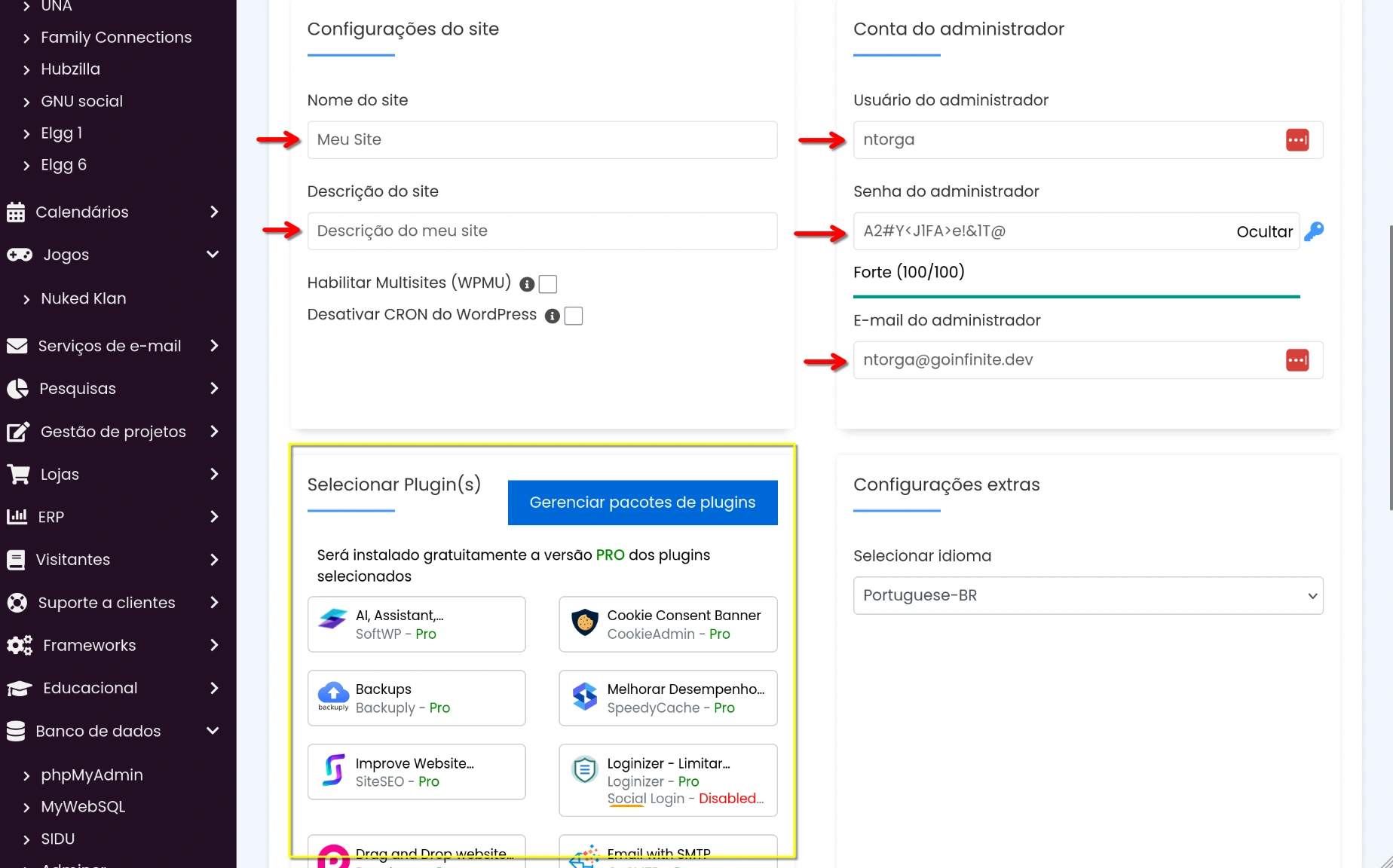Select Hubzilla in the sidebar
1393x868 pixels.
(x=70, y=69)
